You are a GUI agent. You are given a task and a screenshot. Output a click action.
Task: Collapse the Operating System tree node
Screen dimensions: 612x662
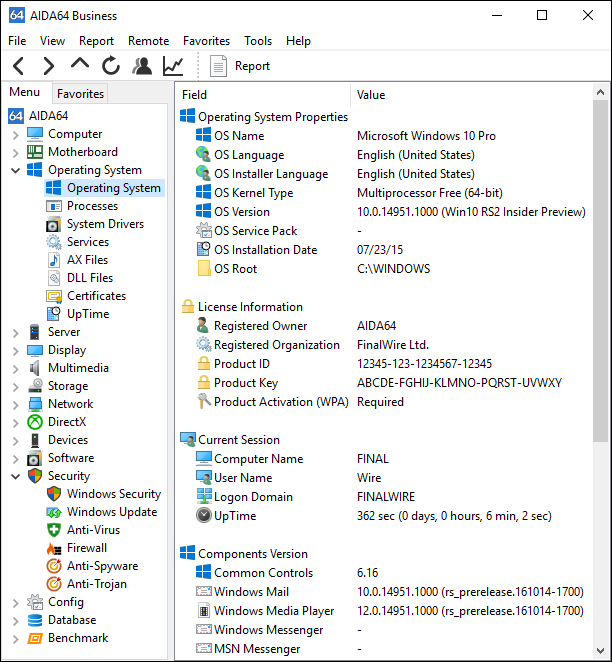tap(15, 170)
